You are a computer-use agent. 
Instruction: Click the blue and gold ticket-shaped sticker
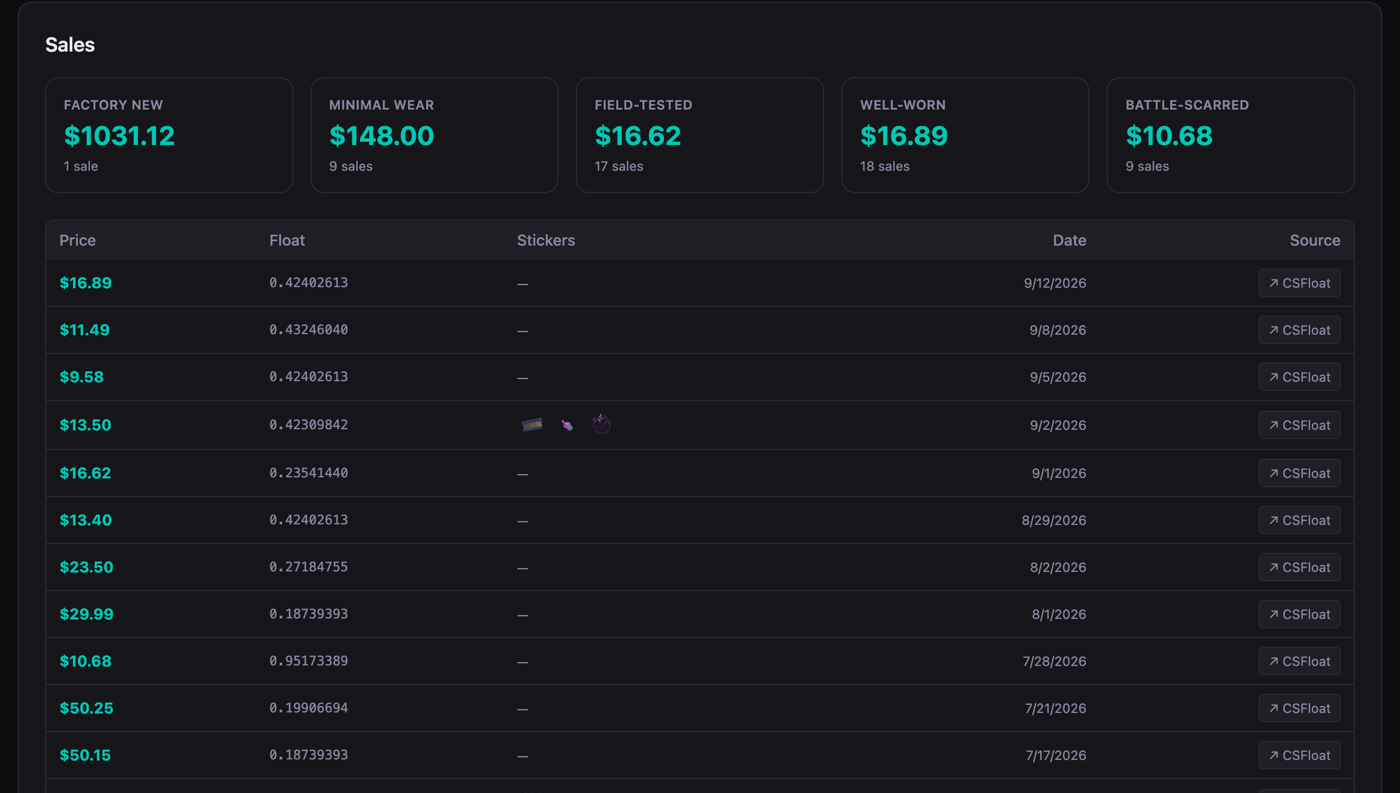click(x=532, y=425)
